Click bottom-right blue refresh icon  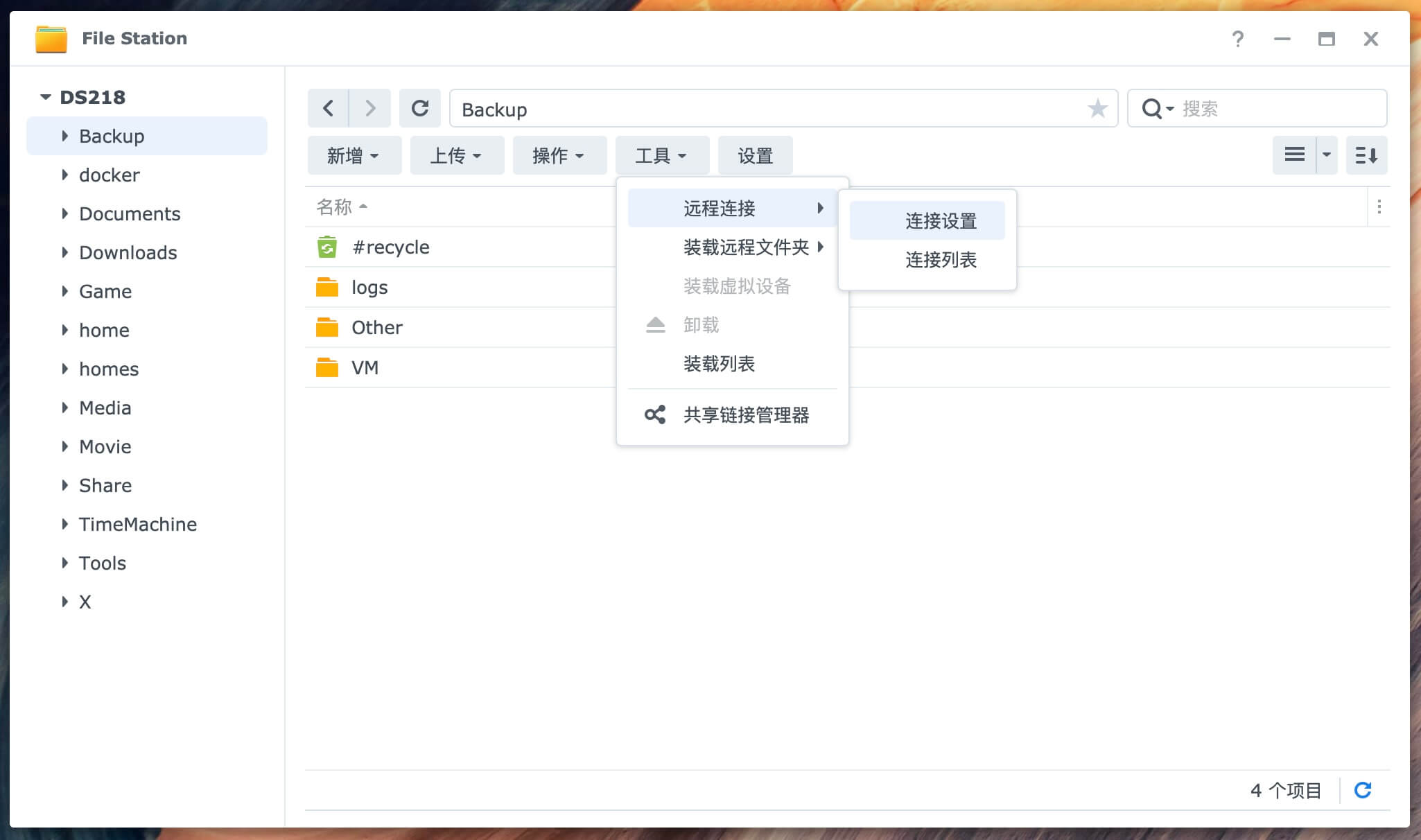pyautogui.click(x=1363, y=790)
